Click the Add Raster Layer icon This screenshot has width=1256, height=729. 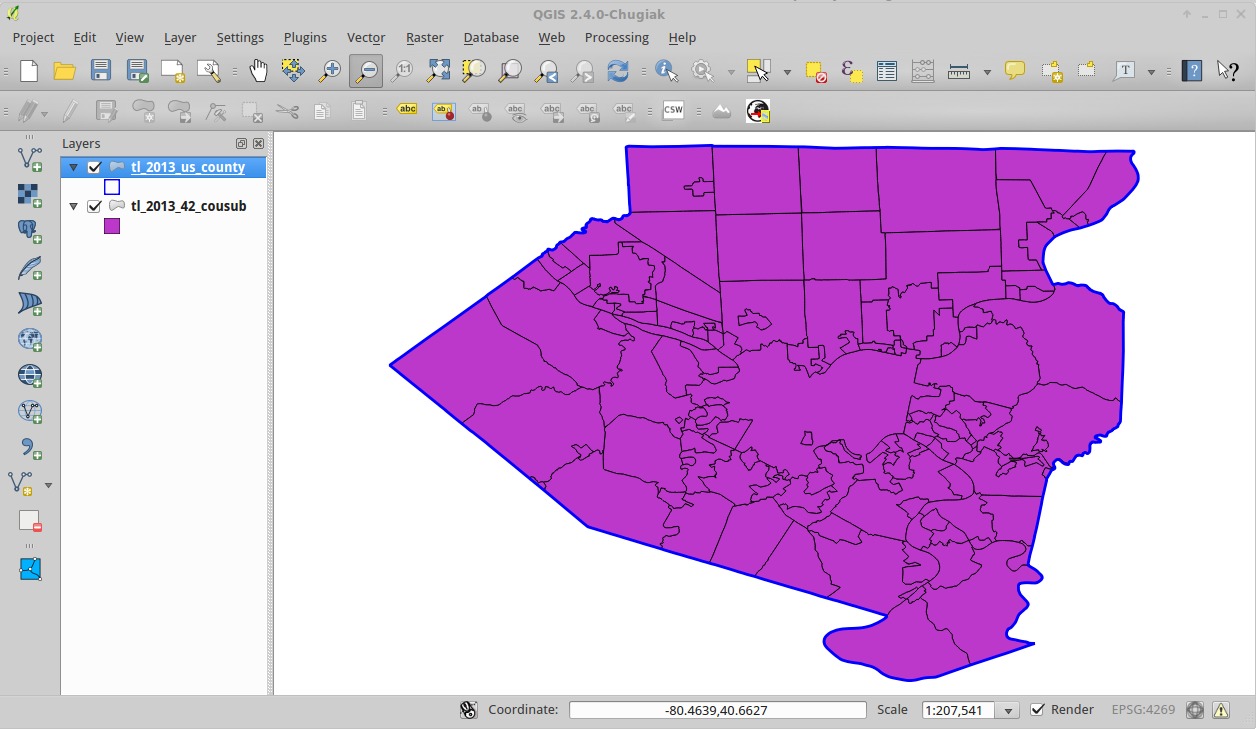(x=30, y=195)
